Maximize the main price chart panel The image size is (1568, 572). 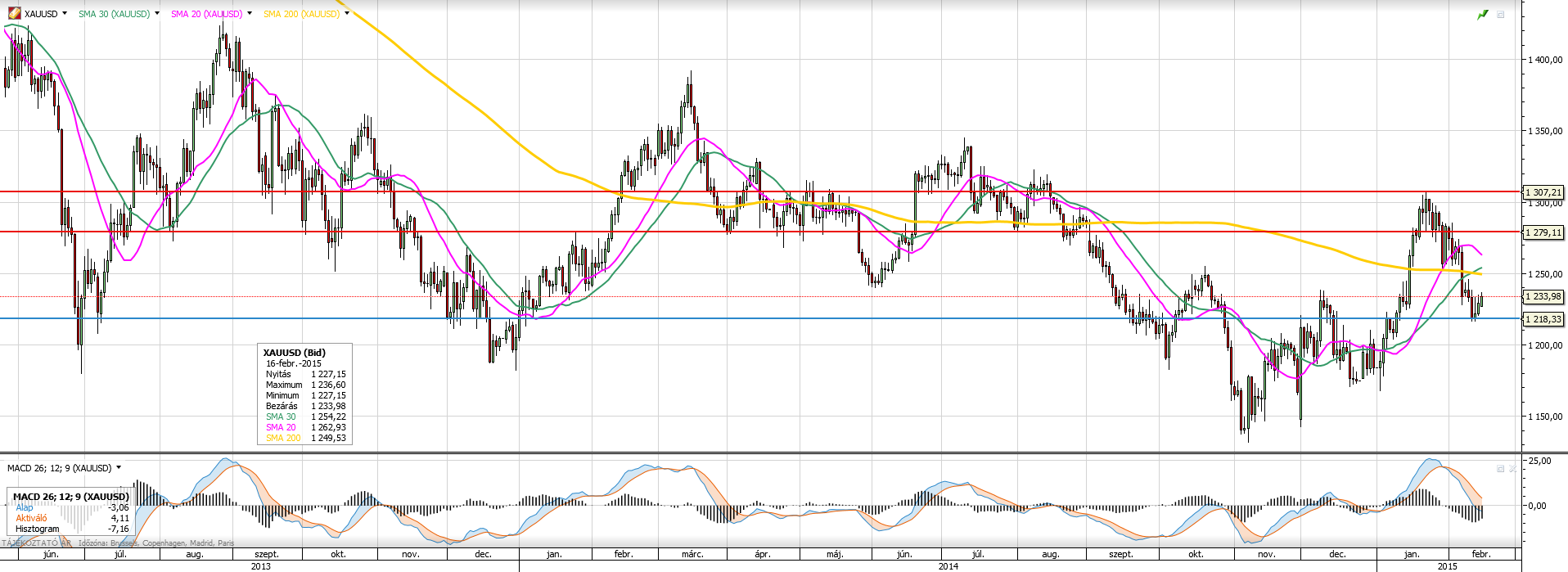click(1501, 15)
